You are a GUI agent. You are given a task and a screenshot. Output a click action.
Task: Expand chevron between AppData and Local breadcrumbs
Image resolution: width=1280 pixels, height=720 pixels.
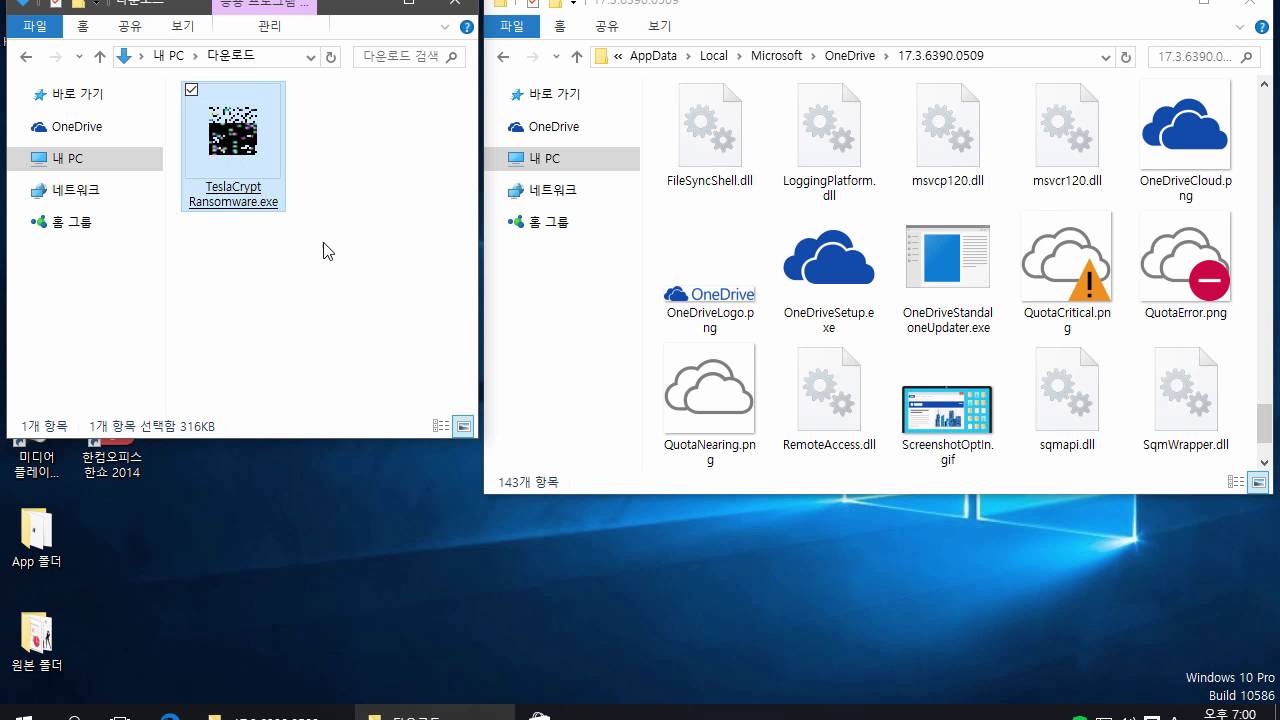coord(688,56)
